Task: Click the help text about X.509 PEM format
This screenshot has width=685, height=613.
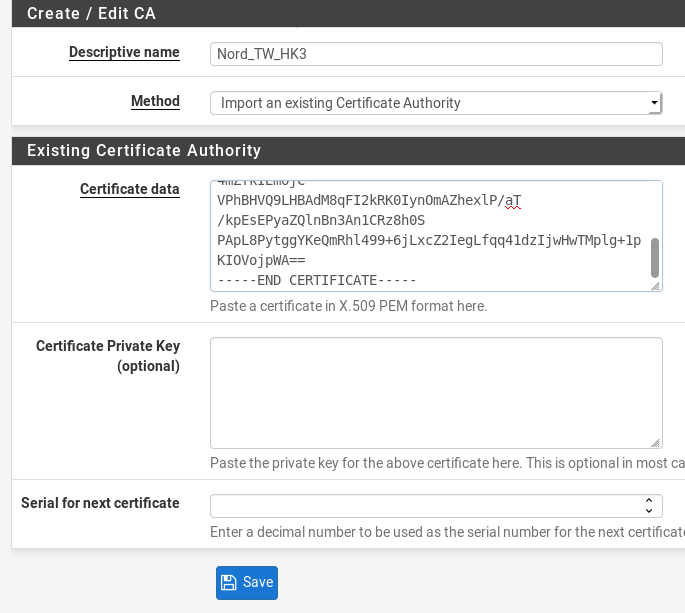Action: point(348,306)
